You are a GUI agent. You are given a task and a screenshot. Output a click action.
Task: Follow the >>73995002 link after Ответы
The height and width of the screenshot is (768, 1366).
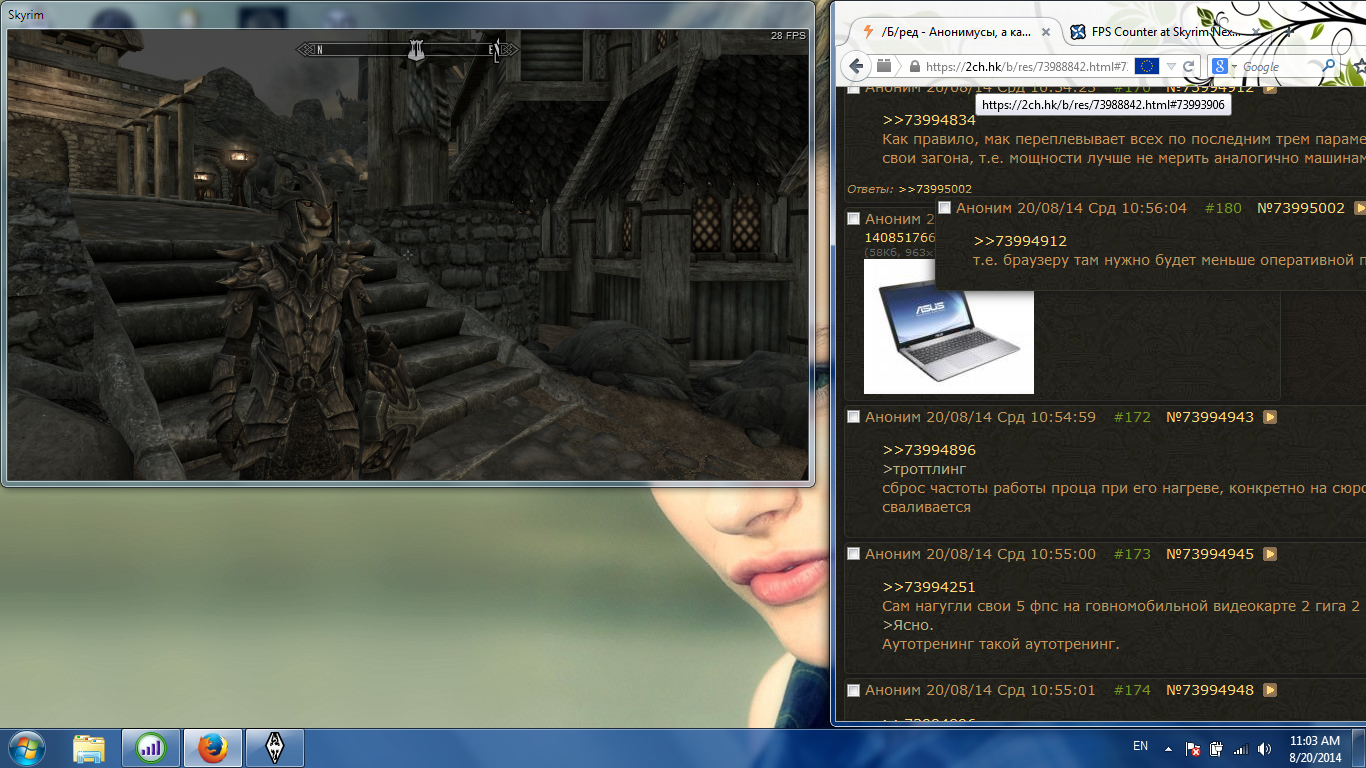click(x=935, y=189)
